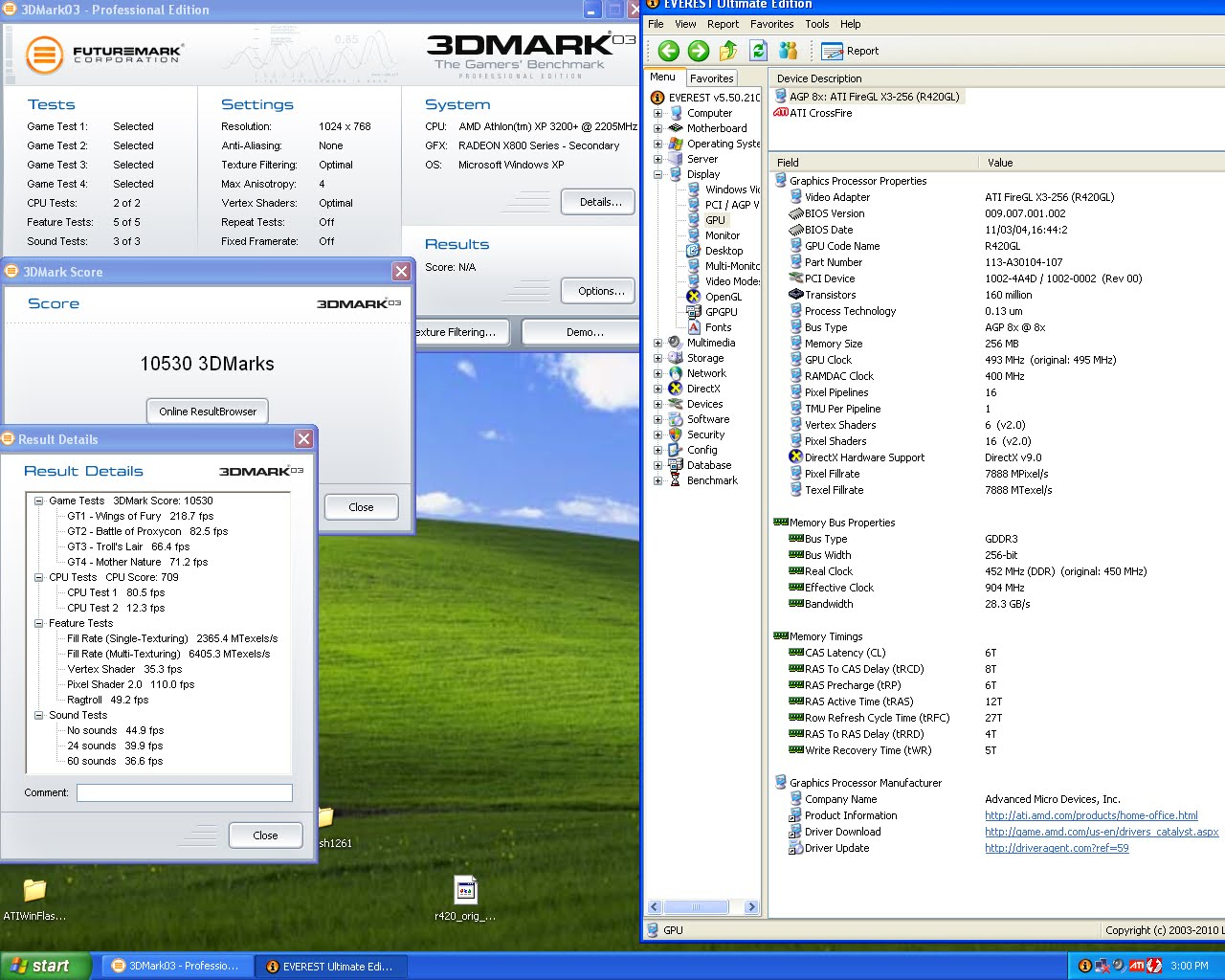Viewport: 1225px width, 980px height.
Task: Open the Report toolbar button
Action: (850, 51)
